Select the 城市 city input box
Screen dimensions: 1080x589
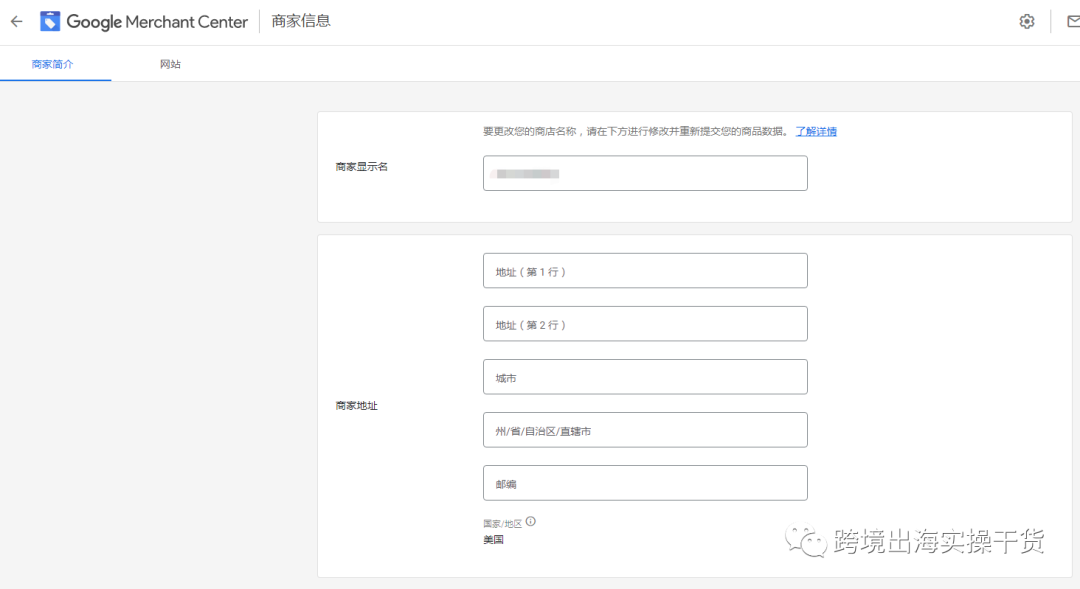click(x=645, y=376)
